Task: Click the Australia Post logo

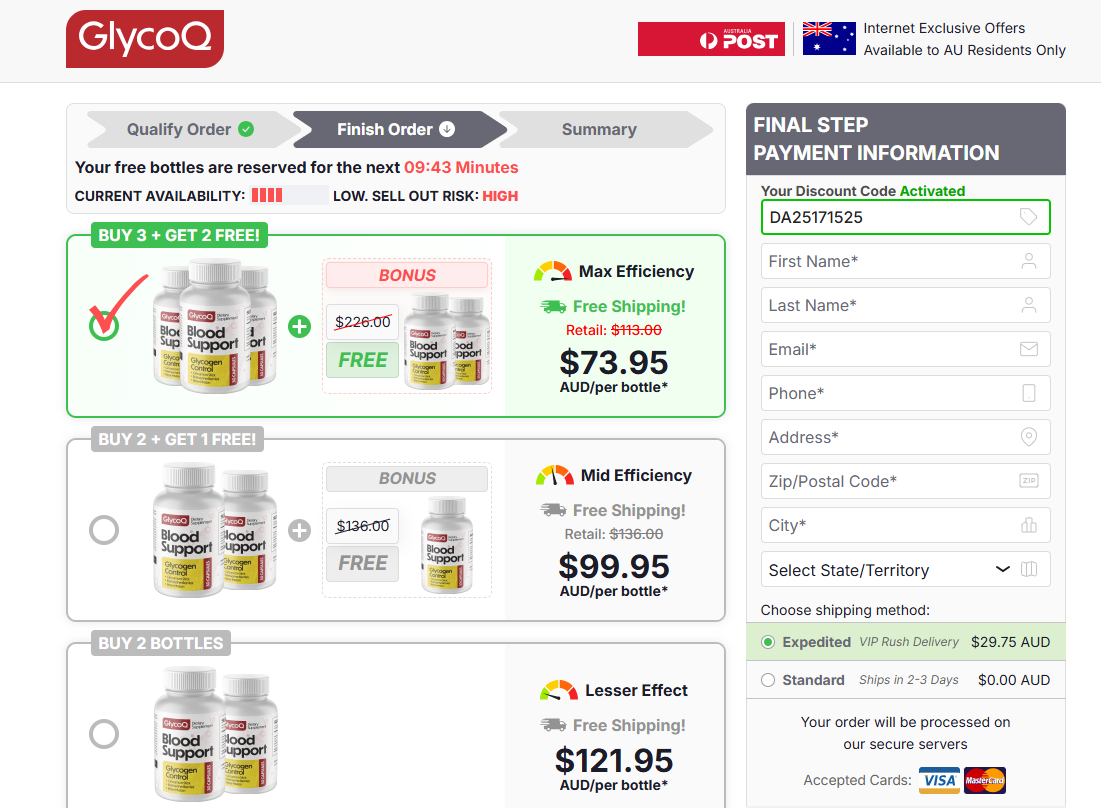Action: 711,39
